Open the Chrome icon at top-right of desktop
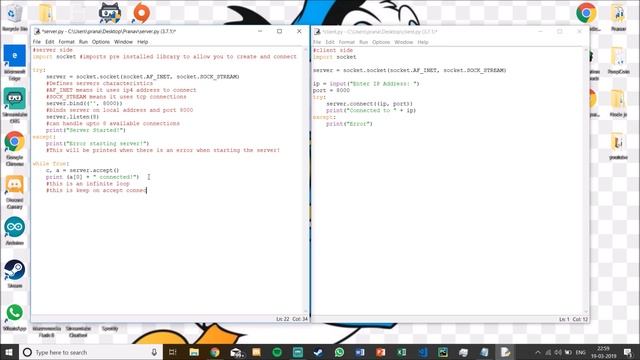640x360 pixels. pos(586,13)
